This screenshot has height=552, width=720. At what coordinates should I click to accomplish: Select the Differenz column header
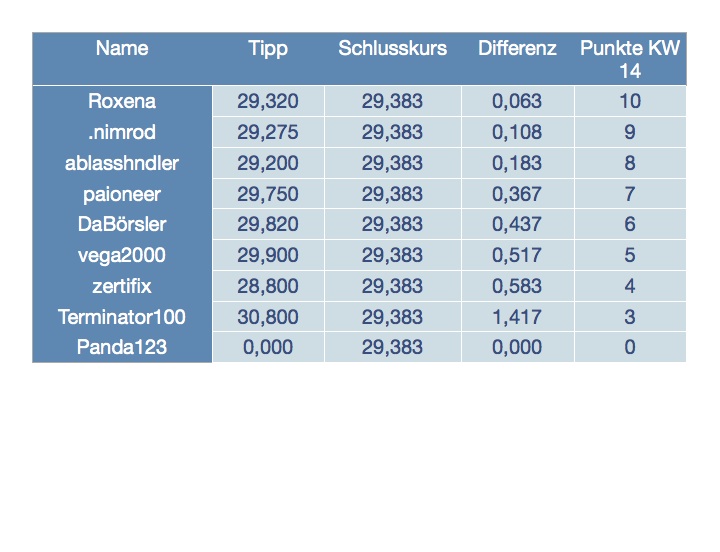click(x=517, y=49)
